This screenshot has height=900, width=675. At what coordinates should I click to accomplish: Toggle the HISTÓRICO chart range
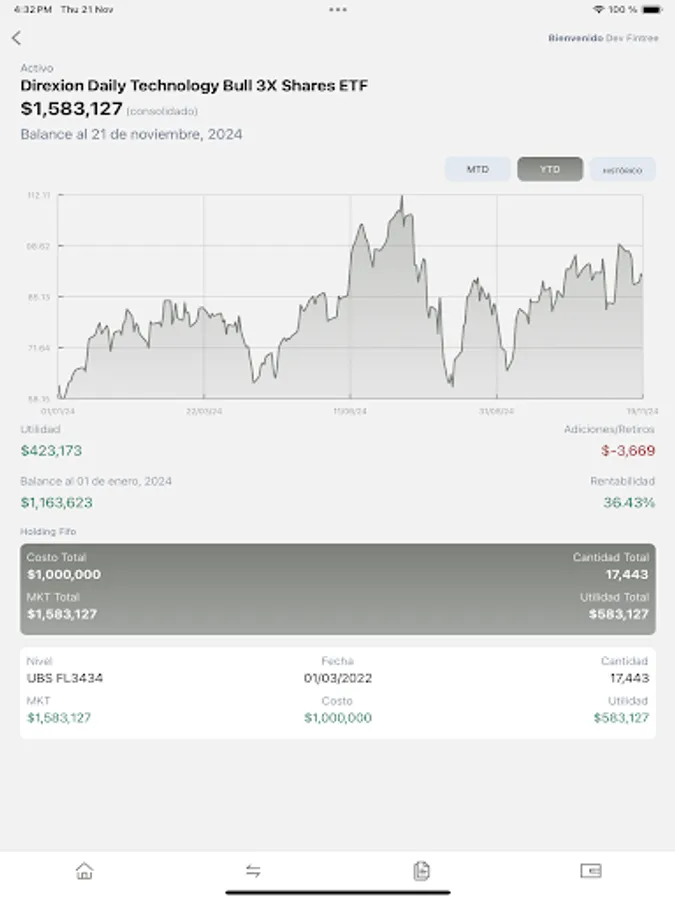point(622,169)
